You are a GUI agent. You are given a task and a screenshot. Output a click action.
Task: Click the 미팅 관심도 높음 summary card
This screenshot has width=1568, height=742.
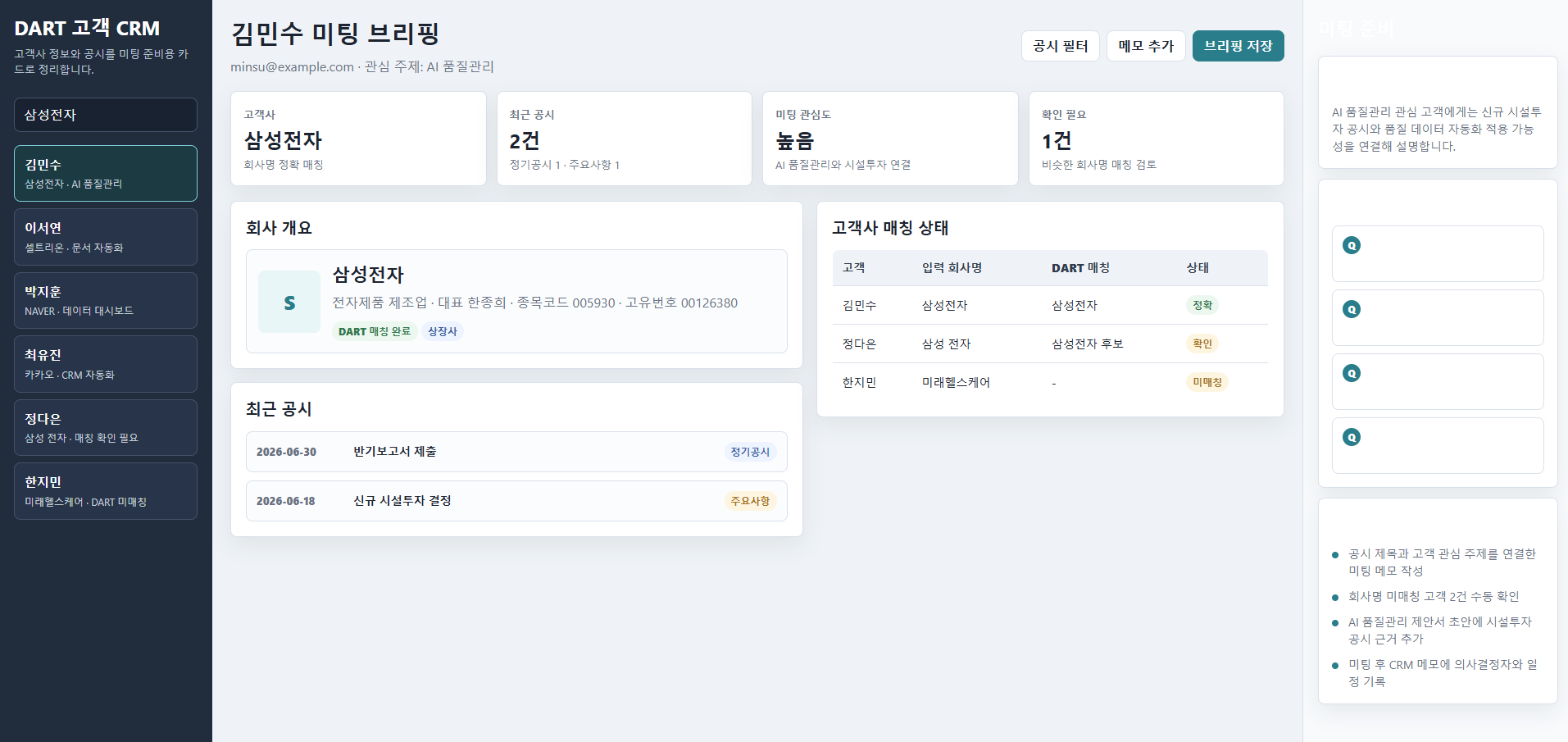pos(890,139)
